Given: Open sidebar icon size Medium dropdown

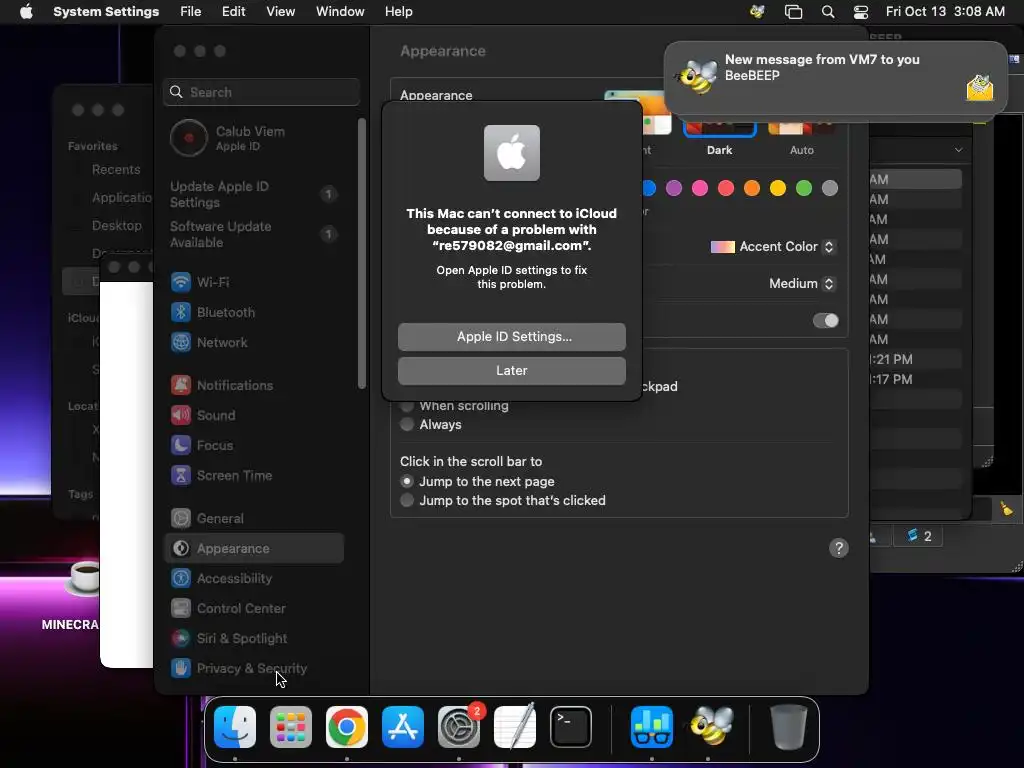Looking at the screenshot, I should 801,283.
